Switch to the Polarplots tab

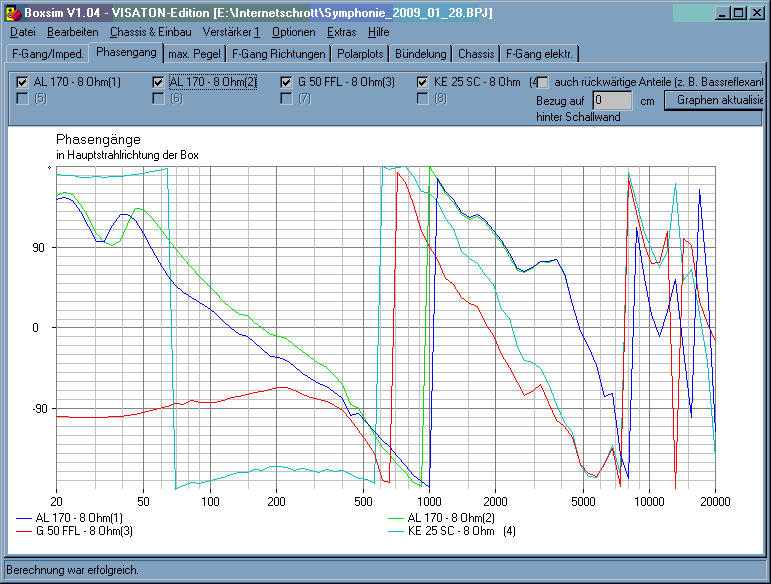coord(360,54)
